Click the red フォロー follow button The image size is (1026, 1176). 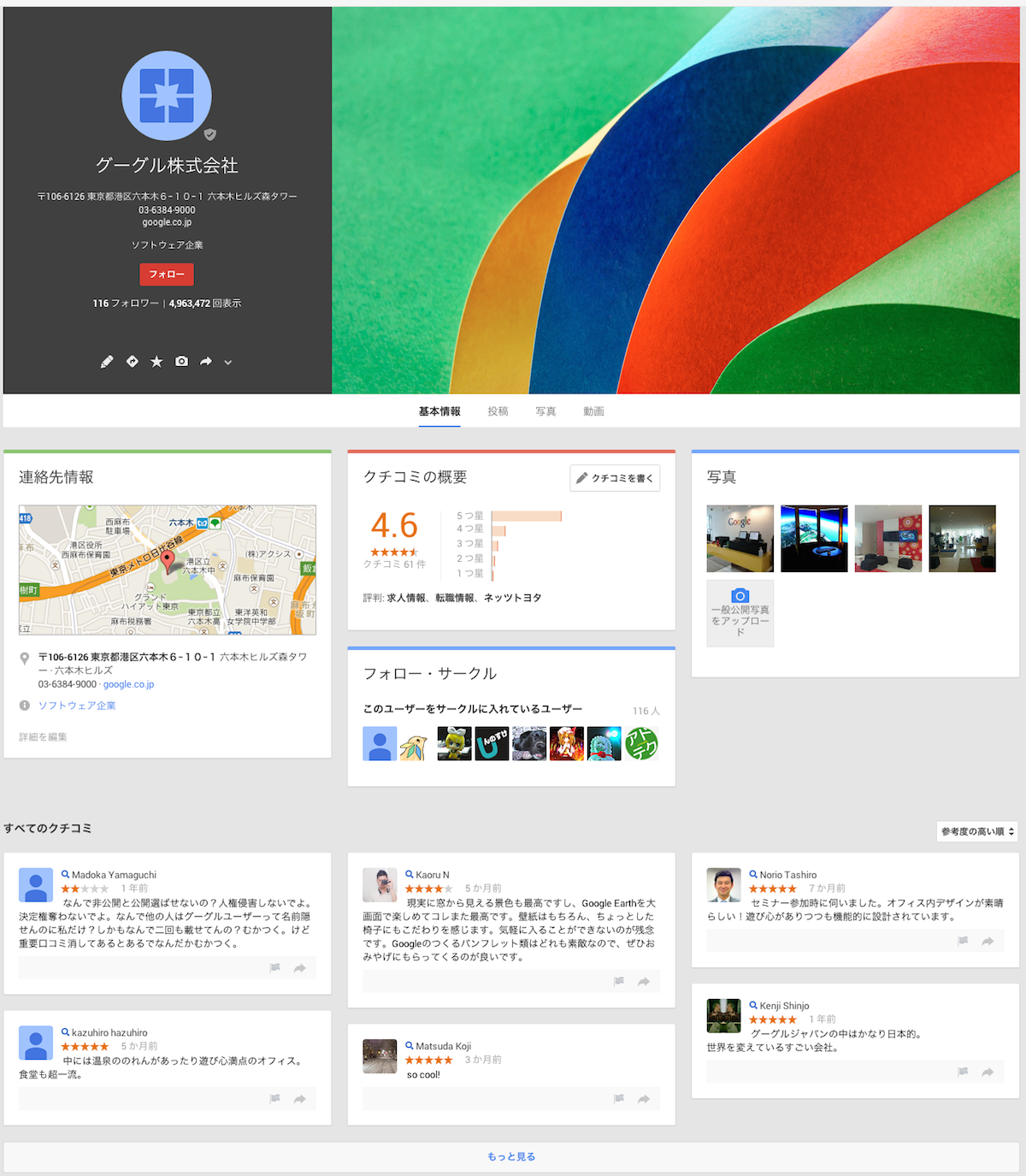[x=167, y=274]
